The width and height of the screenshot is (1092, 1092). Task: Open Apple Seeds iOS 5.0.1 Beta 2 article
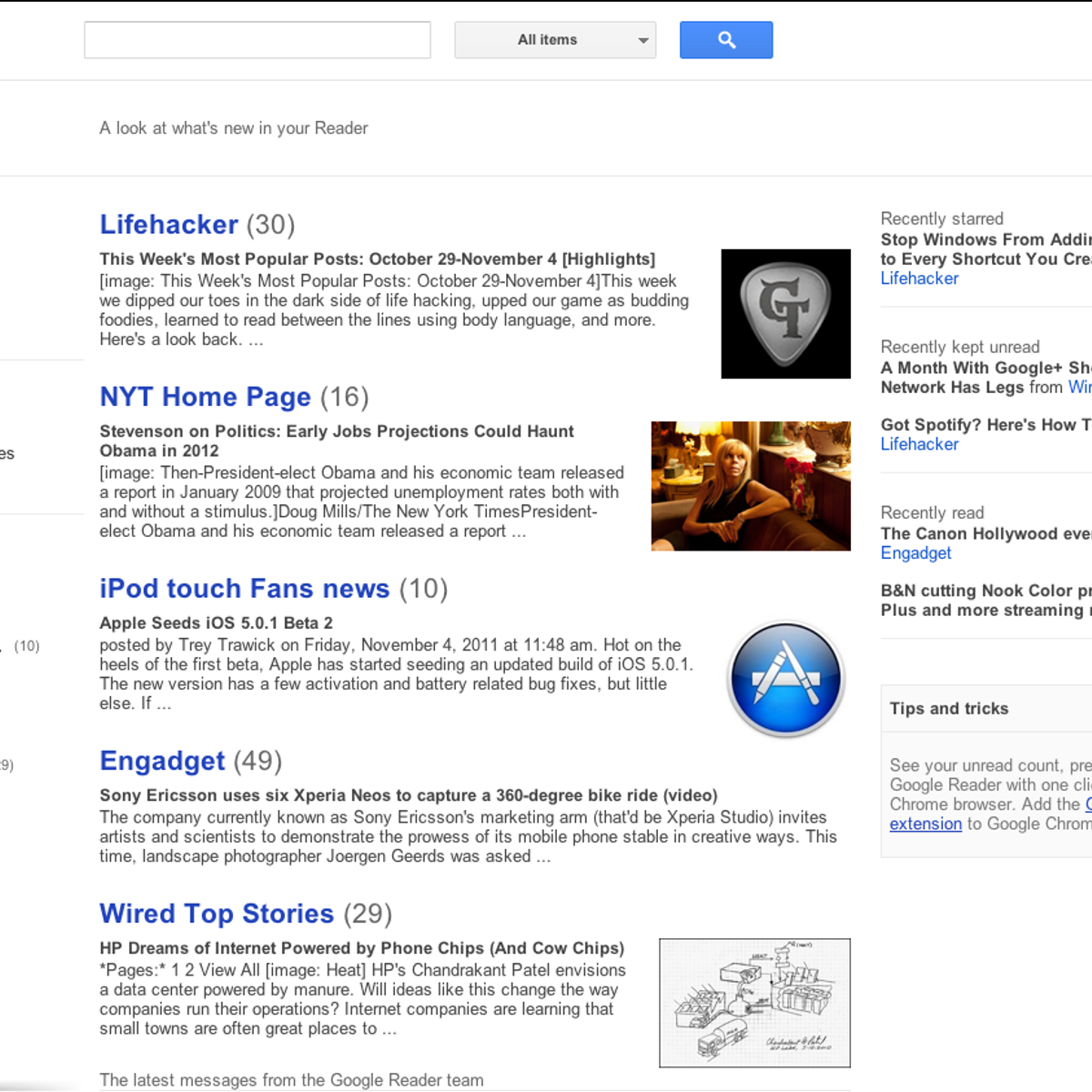pyautogui.click(x=216, y=623)
